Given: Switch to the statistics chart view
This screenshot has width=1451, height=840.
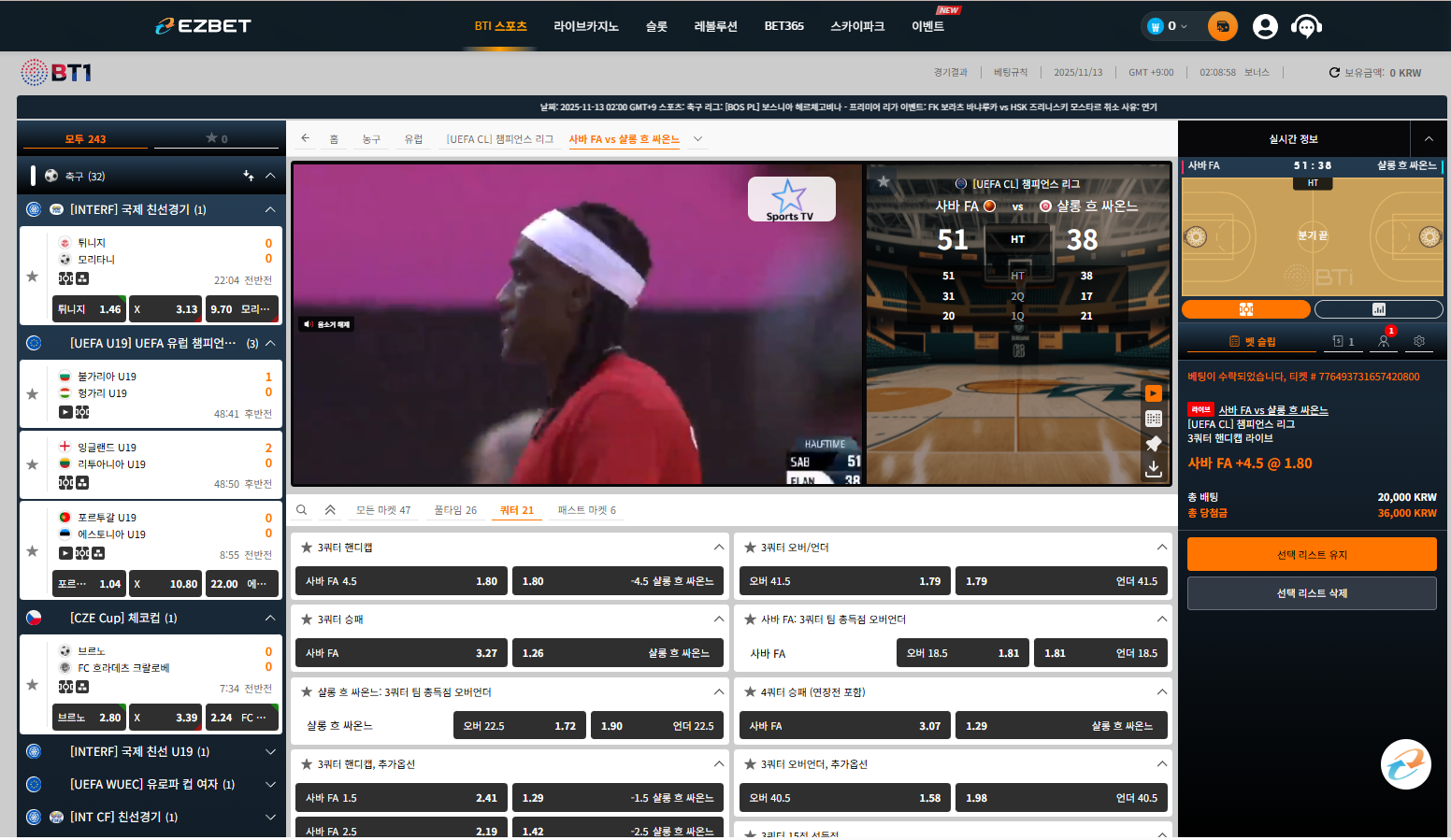Looking at the screenshot, I should (1378, 309).
